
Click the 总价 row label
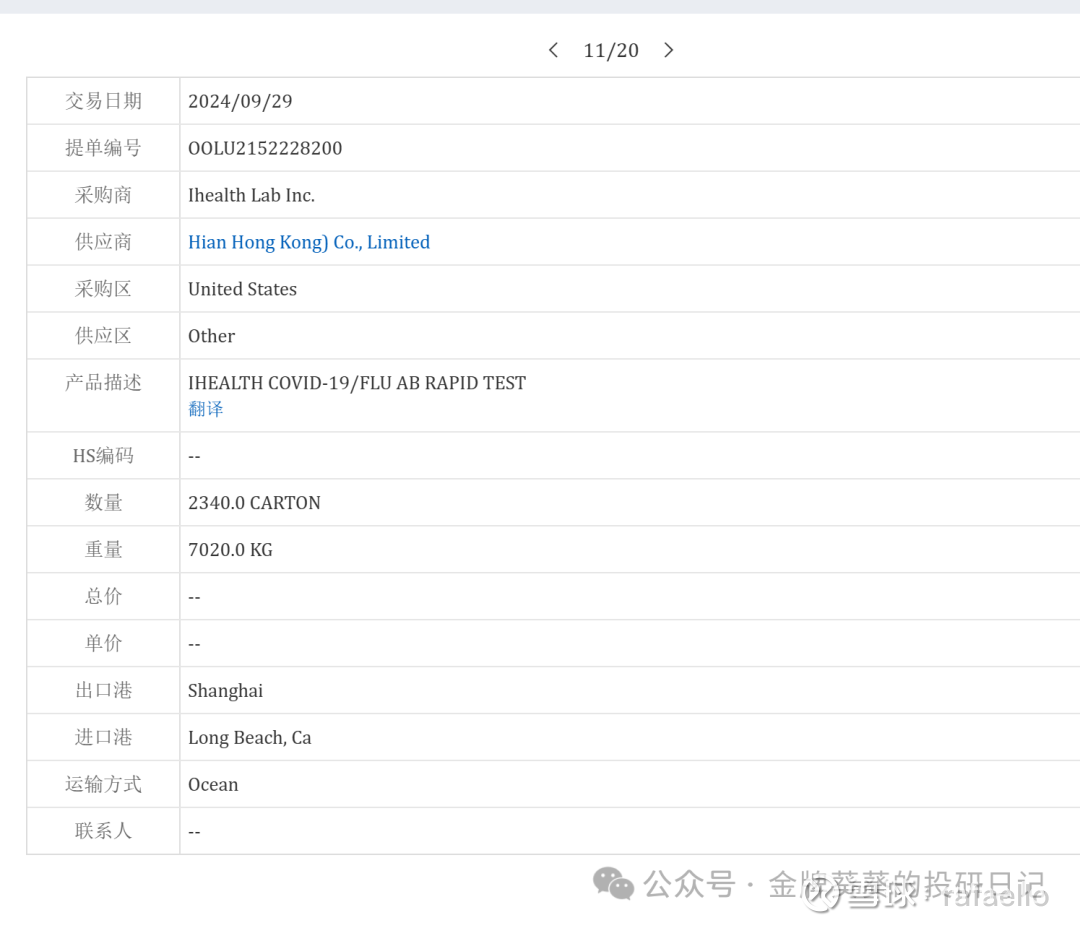[103, 597]
